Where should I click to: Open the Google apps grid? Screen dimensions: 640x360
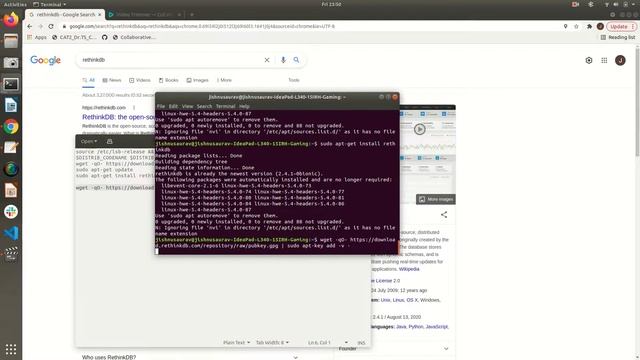[604, 60]
